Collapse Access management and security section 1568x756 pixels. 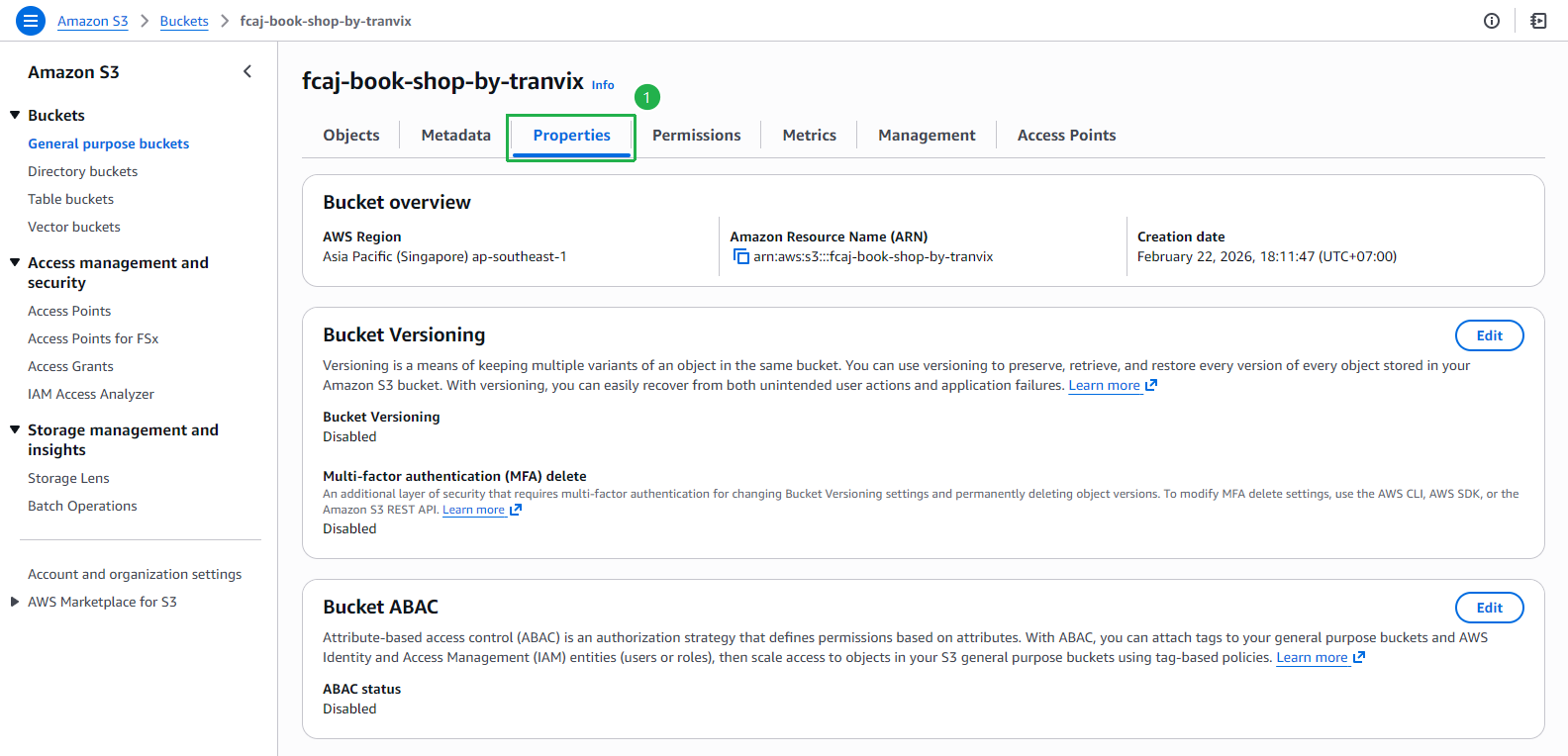pos(15,262)
